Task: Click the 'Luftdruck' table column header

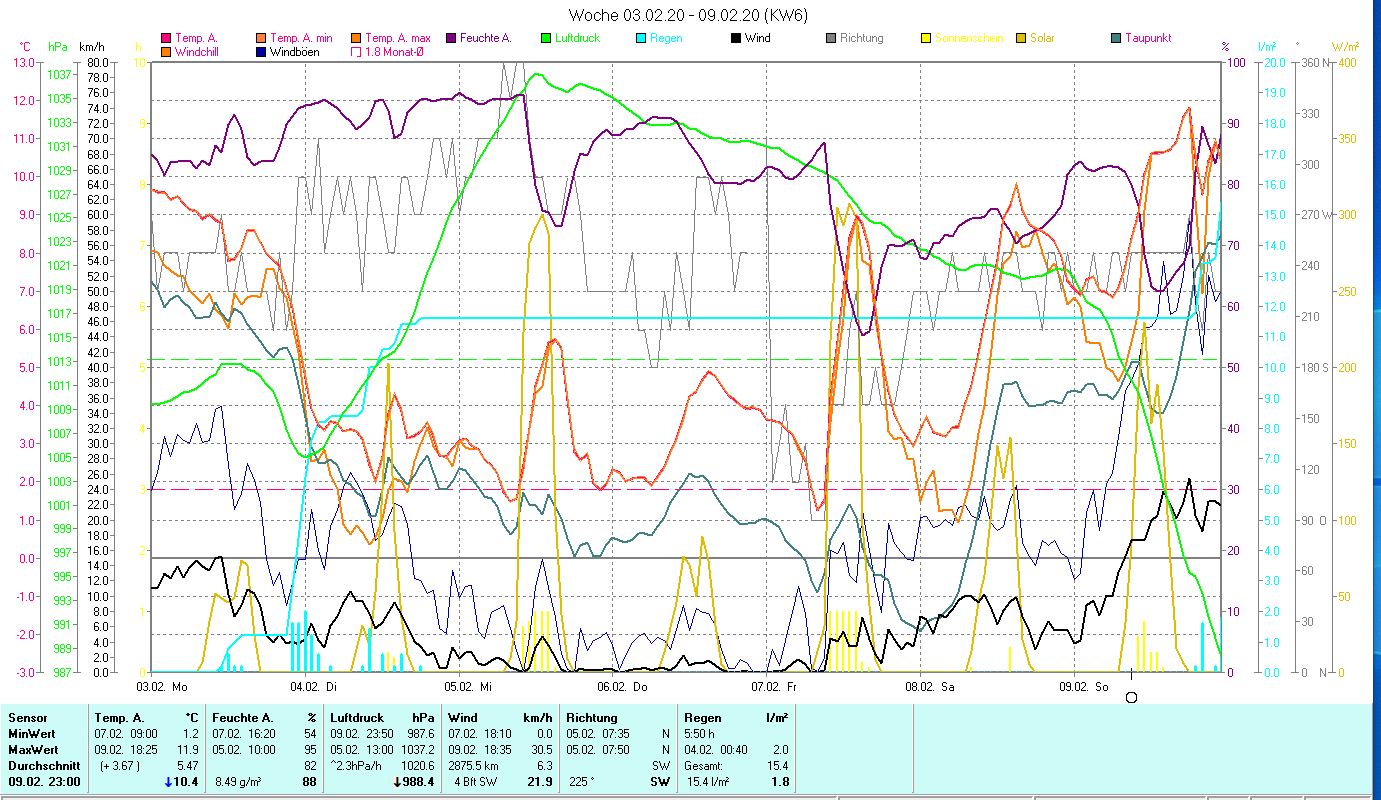Action: (x=356, y=718)
